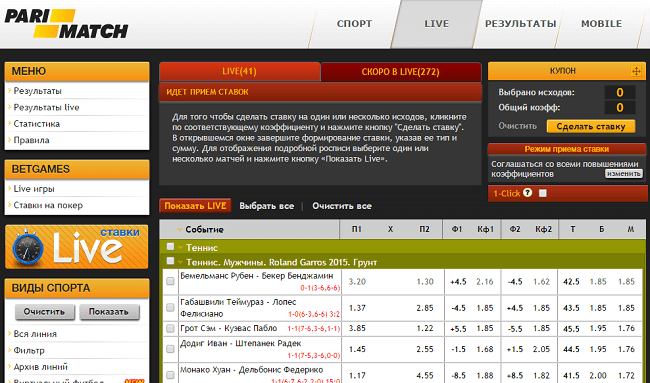Switch to the СКОРО В LIVE(272) tab
Viewport: 650px width, 383px height.
[400, 72]
